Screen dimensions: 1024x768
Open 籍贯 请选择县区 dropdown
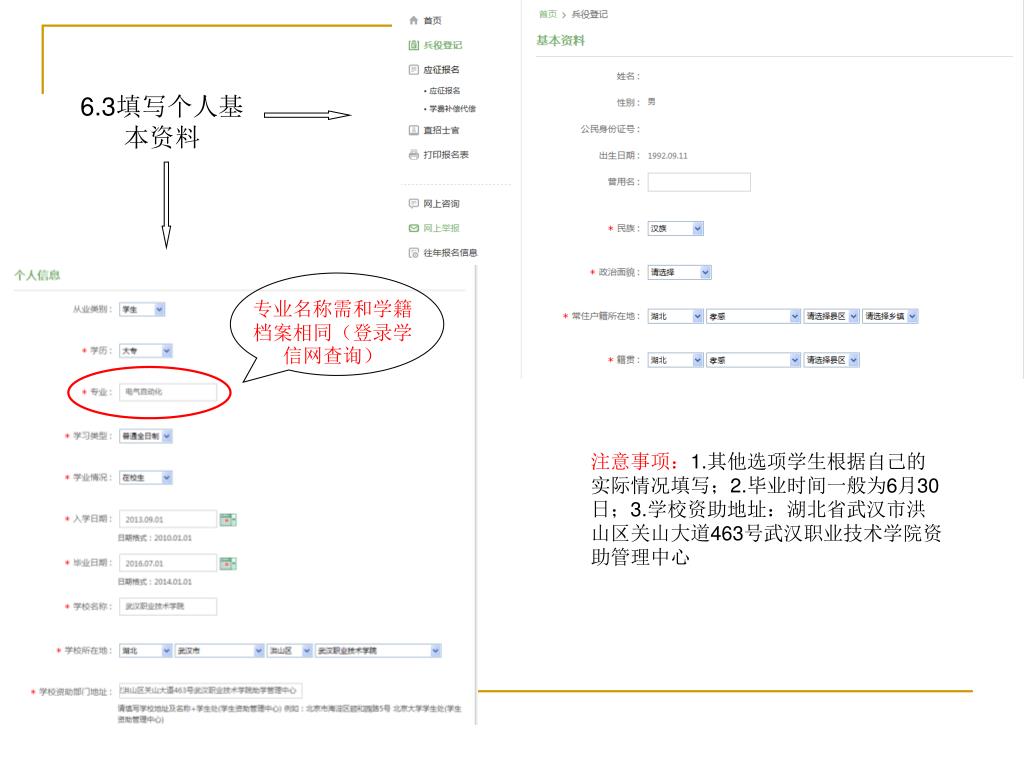[831, 360]
